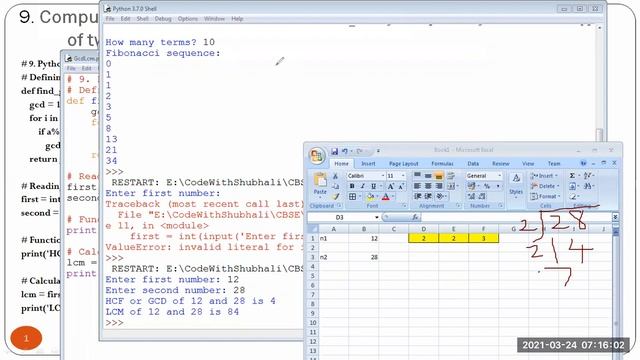Save the workbook from the Quick Access Toolbar
This screenshot has width=640, height=360.
pyautogui.click(x=334, y=151)
